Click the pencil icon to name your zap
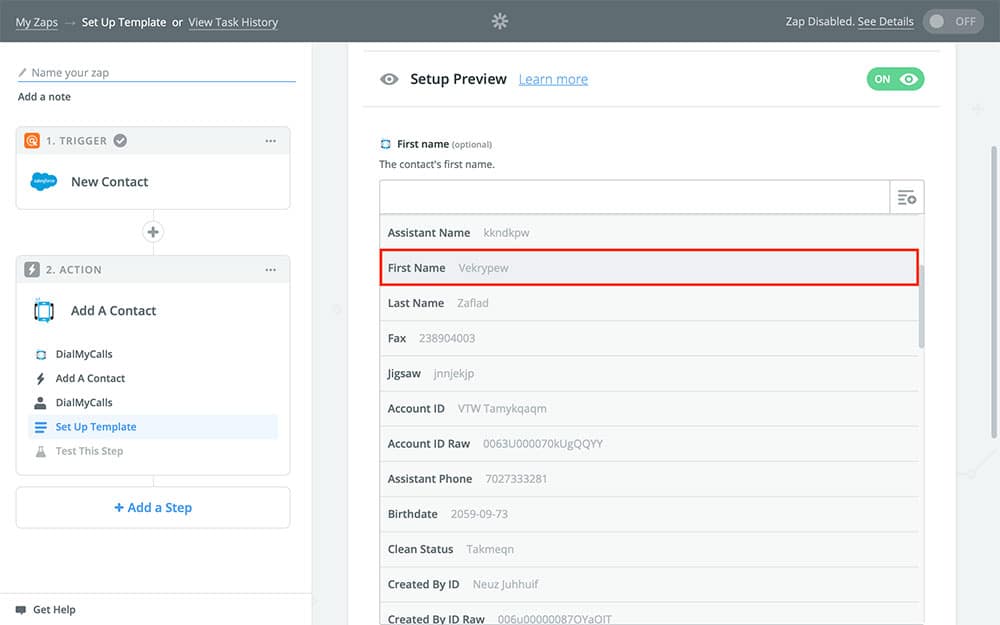 pos(23,73)
